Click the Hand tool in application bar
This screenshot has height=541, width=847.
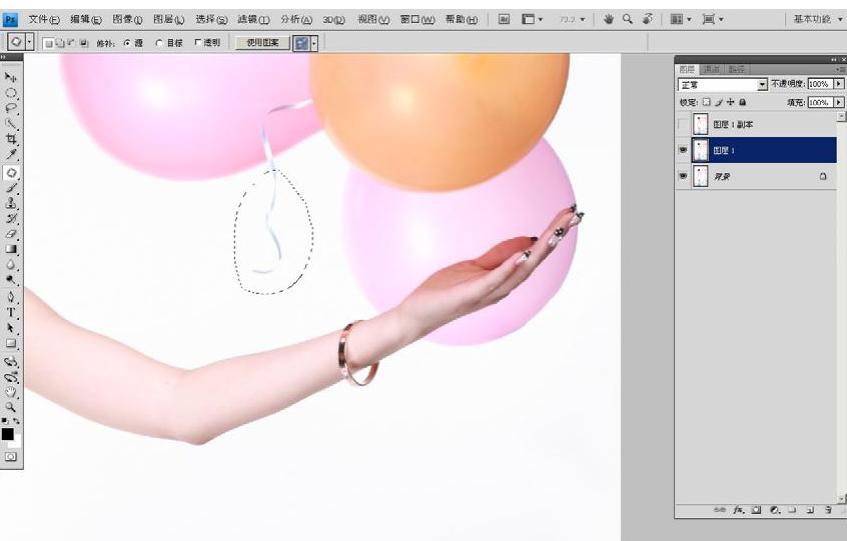point(609,19)
